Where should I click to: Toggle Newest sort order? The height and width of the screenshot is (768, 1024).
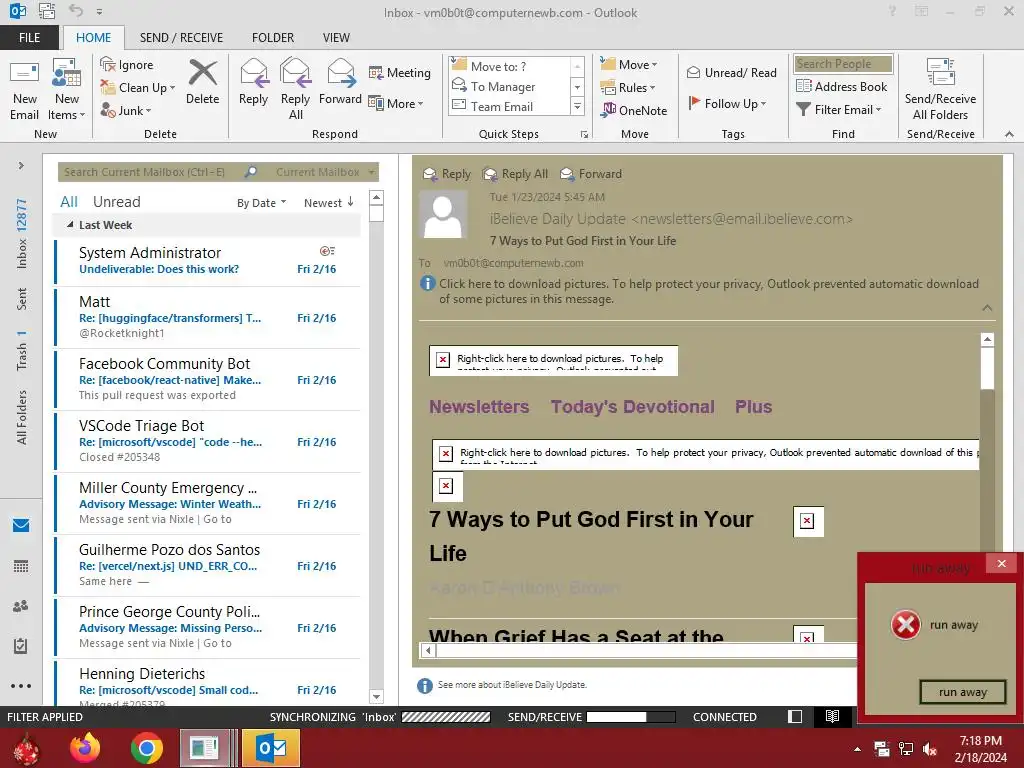328,203
